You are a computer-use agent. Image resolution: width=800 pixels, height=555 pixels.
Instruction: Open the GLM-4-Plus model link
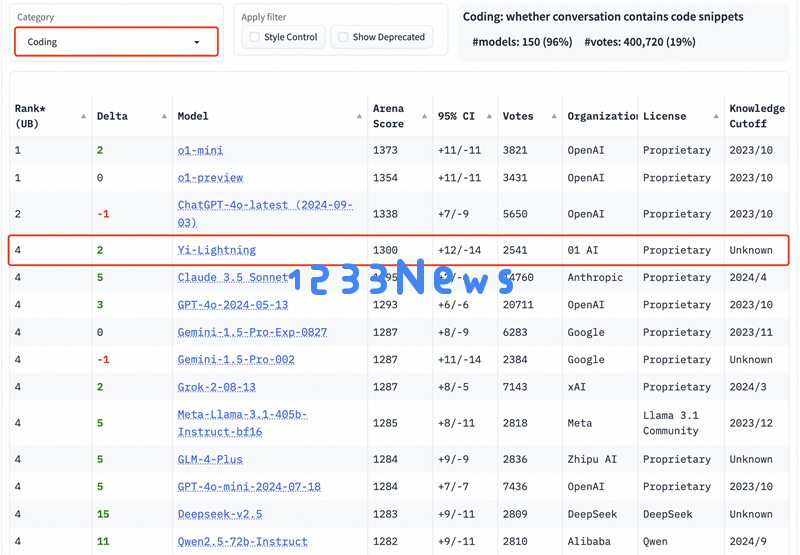tap(210, 460)
